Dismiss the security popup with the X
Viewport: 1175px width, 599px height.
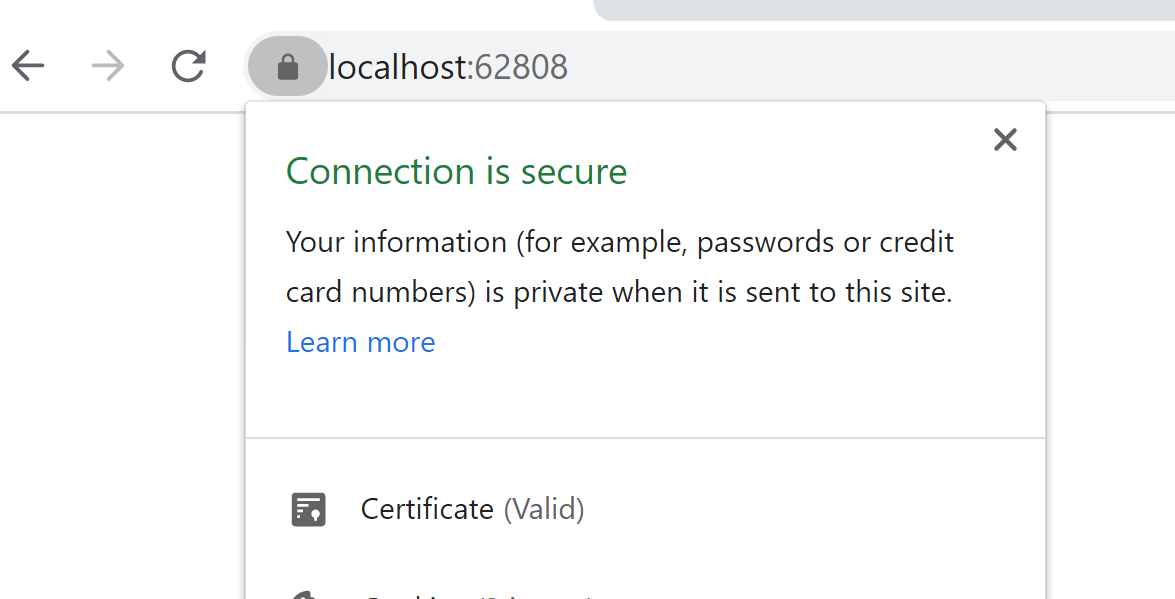[1005, 140]
